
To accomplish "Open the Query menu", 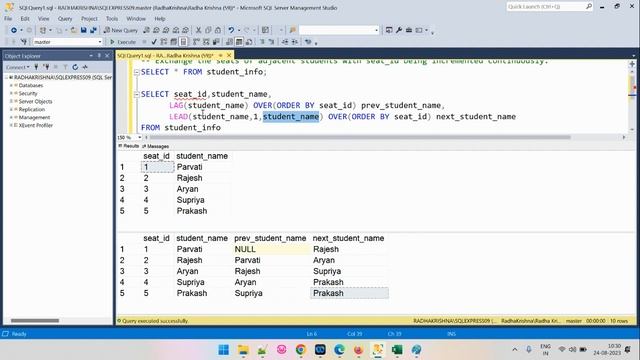I will click(65, 19).
